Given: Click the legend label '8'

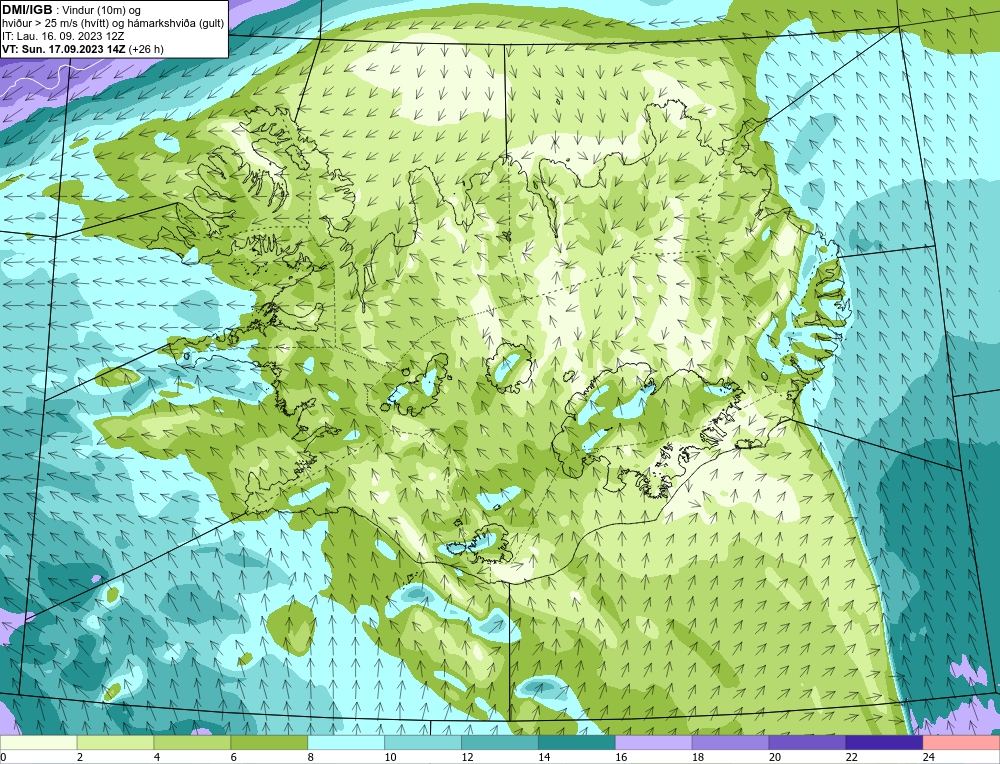Looking at the screenshot, I should tap(310, 757).
